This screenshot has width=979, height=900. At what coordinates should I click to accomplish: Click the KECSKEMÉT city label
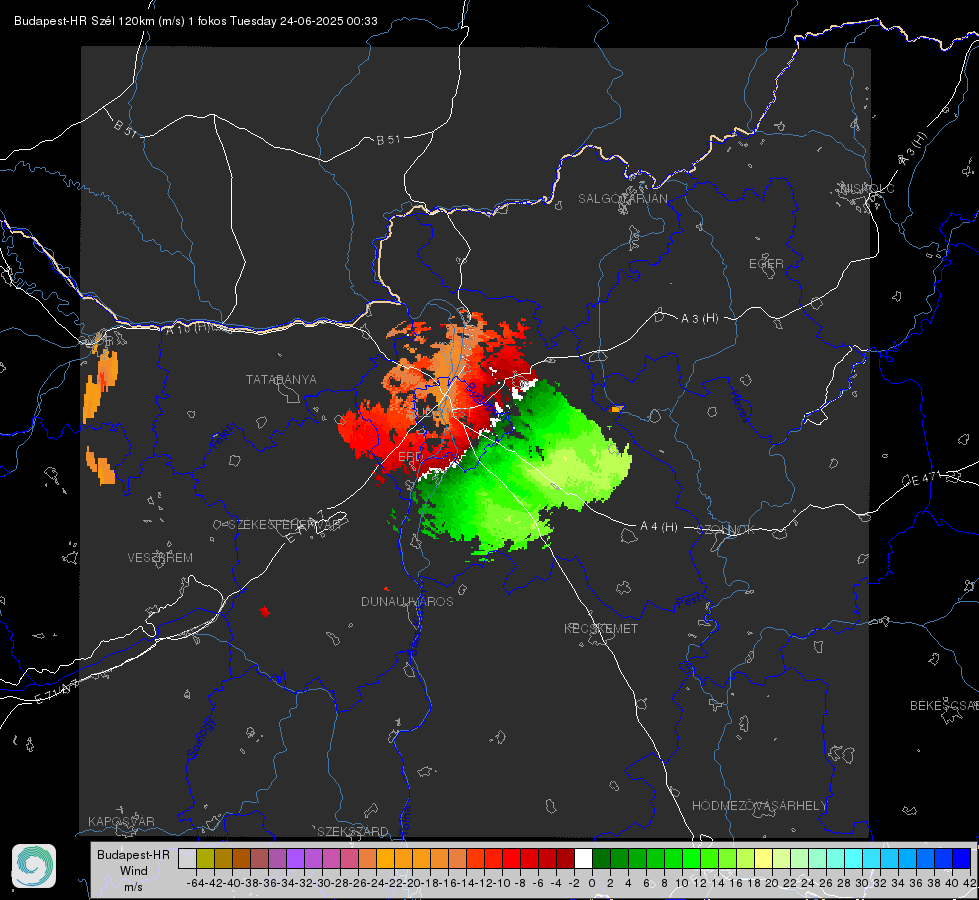[x=601, y=628]
